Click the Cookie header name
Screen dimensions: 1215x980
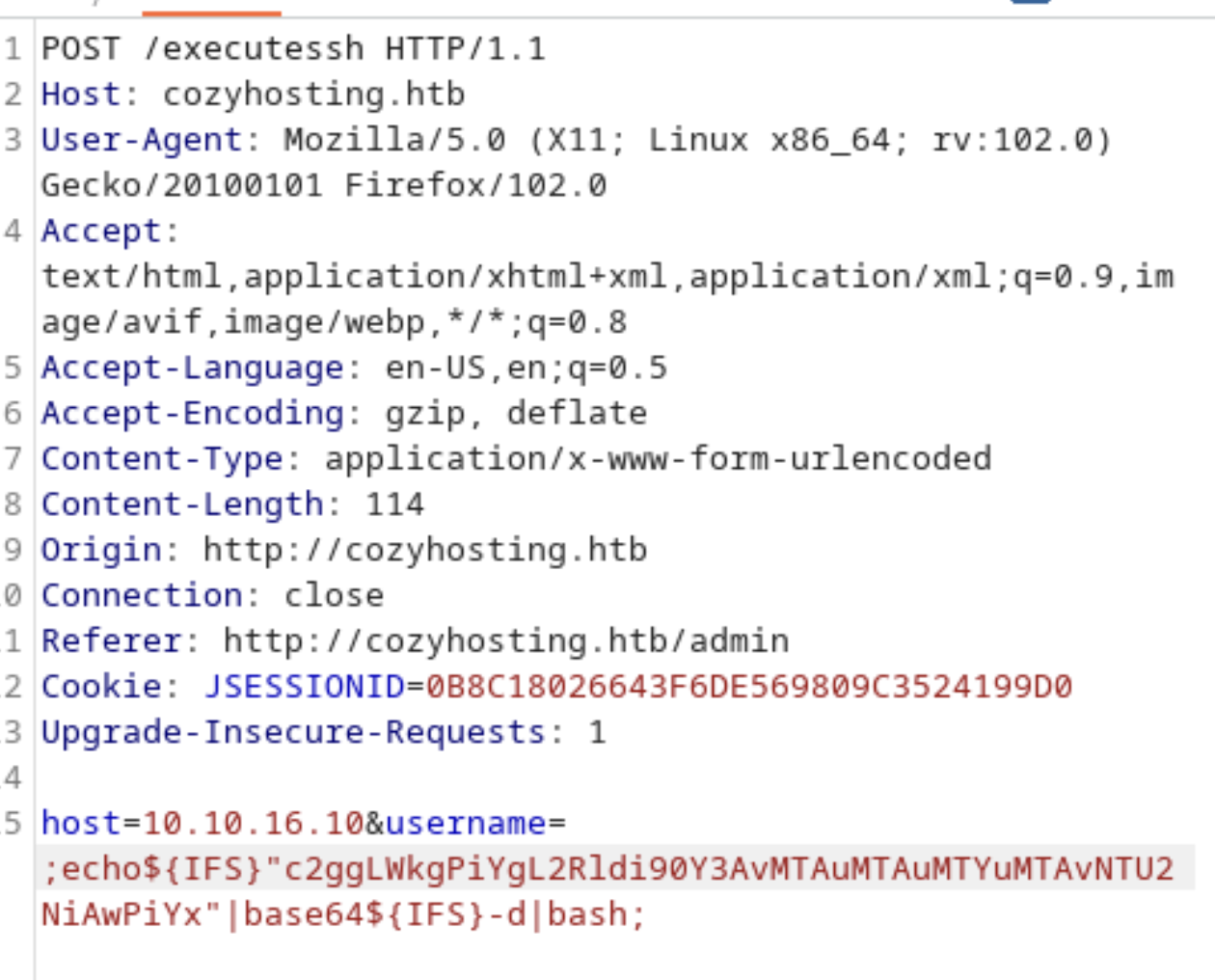click(101, 686)
